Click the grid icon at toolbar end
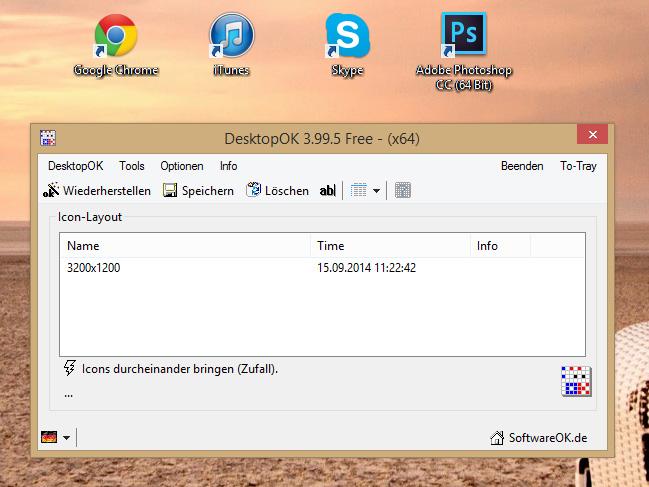Image resolution: width=649 pixels, height=487 pixels. point(403,190)
